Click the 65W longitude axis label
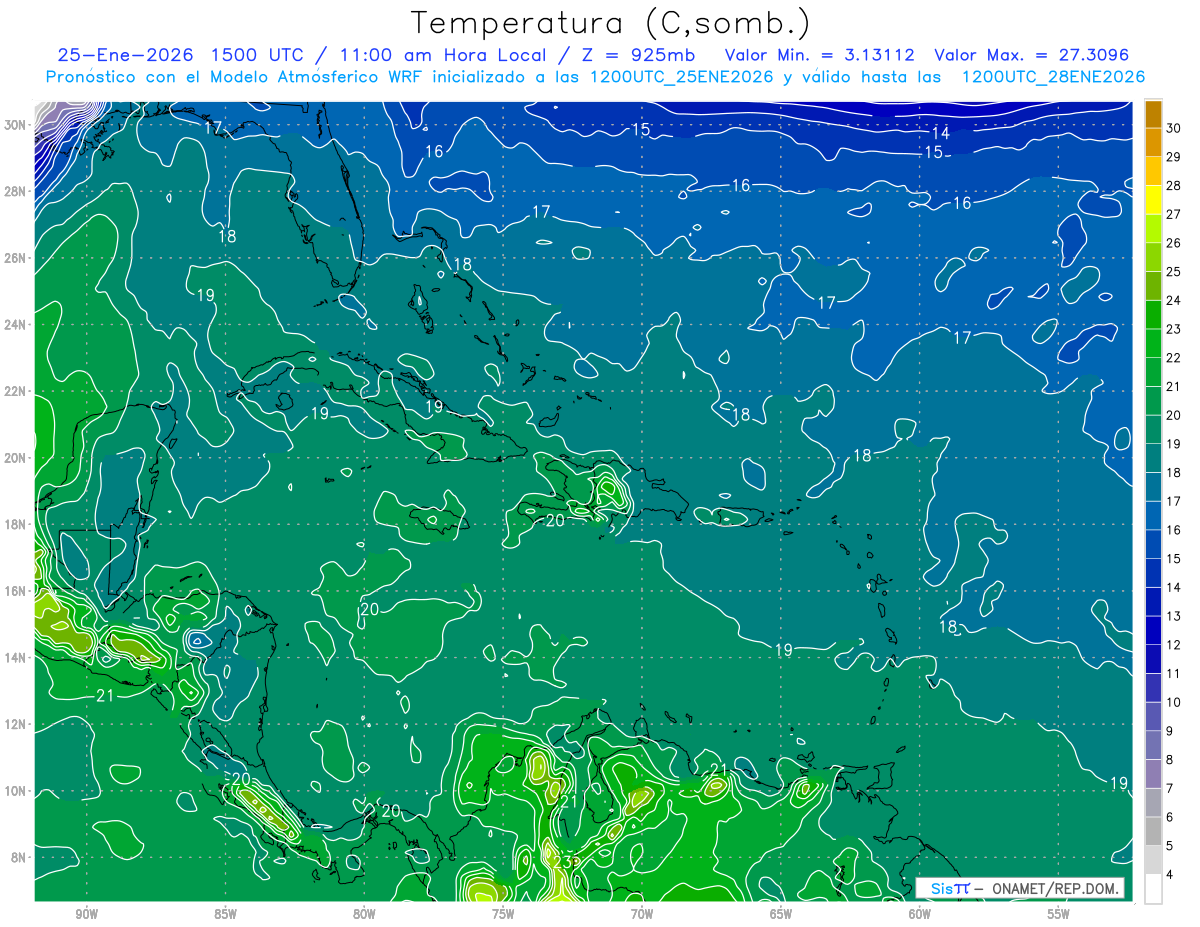Image resolution: width=1200 pixels, height=927 pixels. coord(781,914)
